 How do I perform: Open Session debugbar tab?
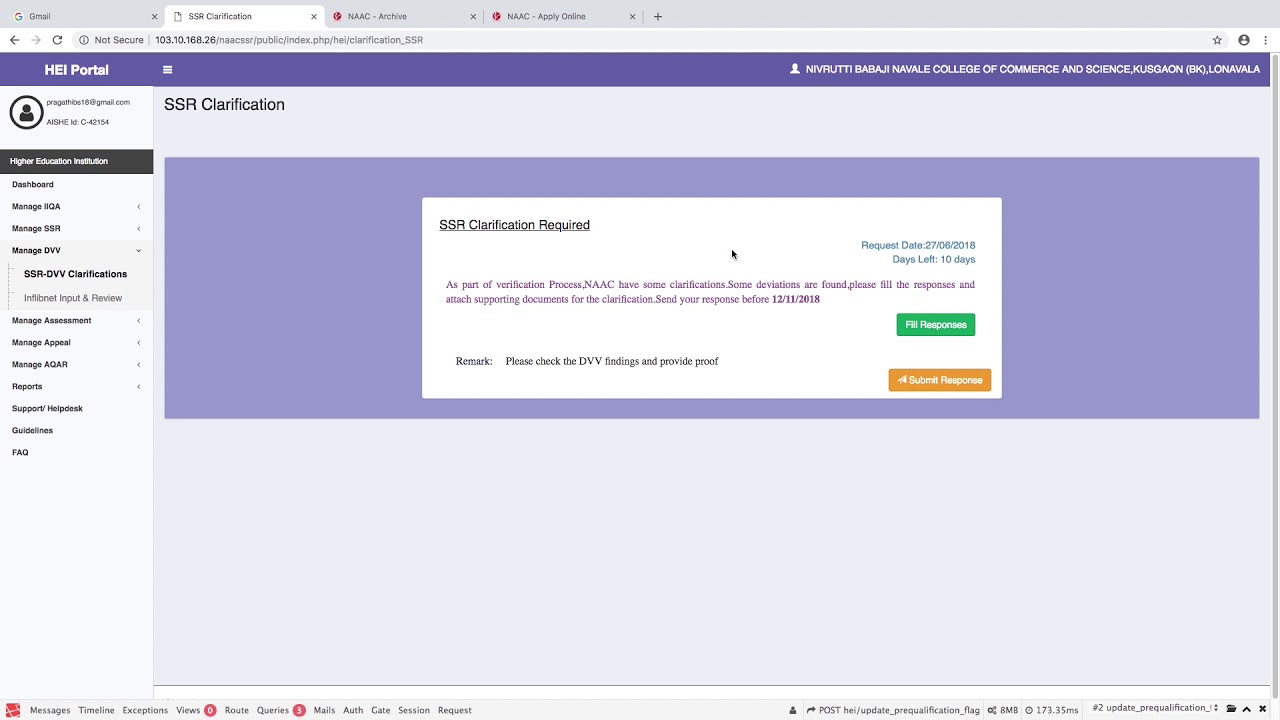[x=414, y=710]
